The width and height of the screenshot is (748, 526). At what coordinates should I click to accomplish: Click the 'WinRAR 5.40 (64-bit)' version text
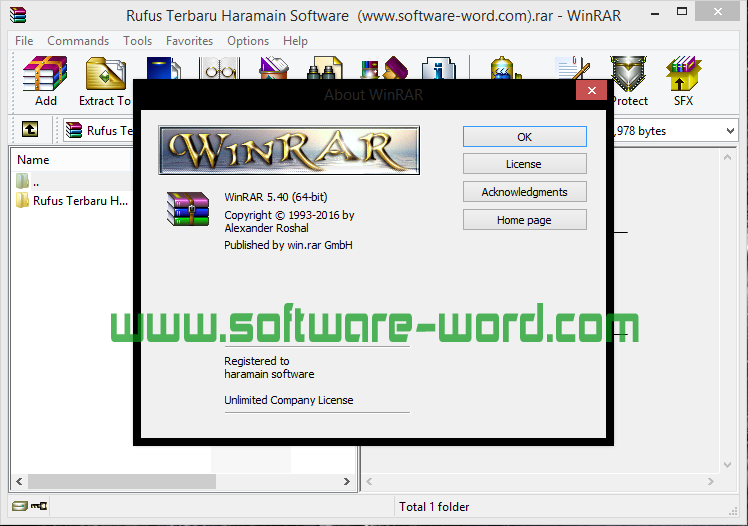(x=276, y=197)
